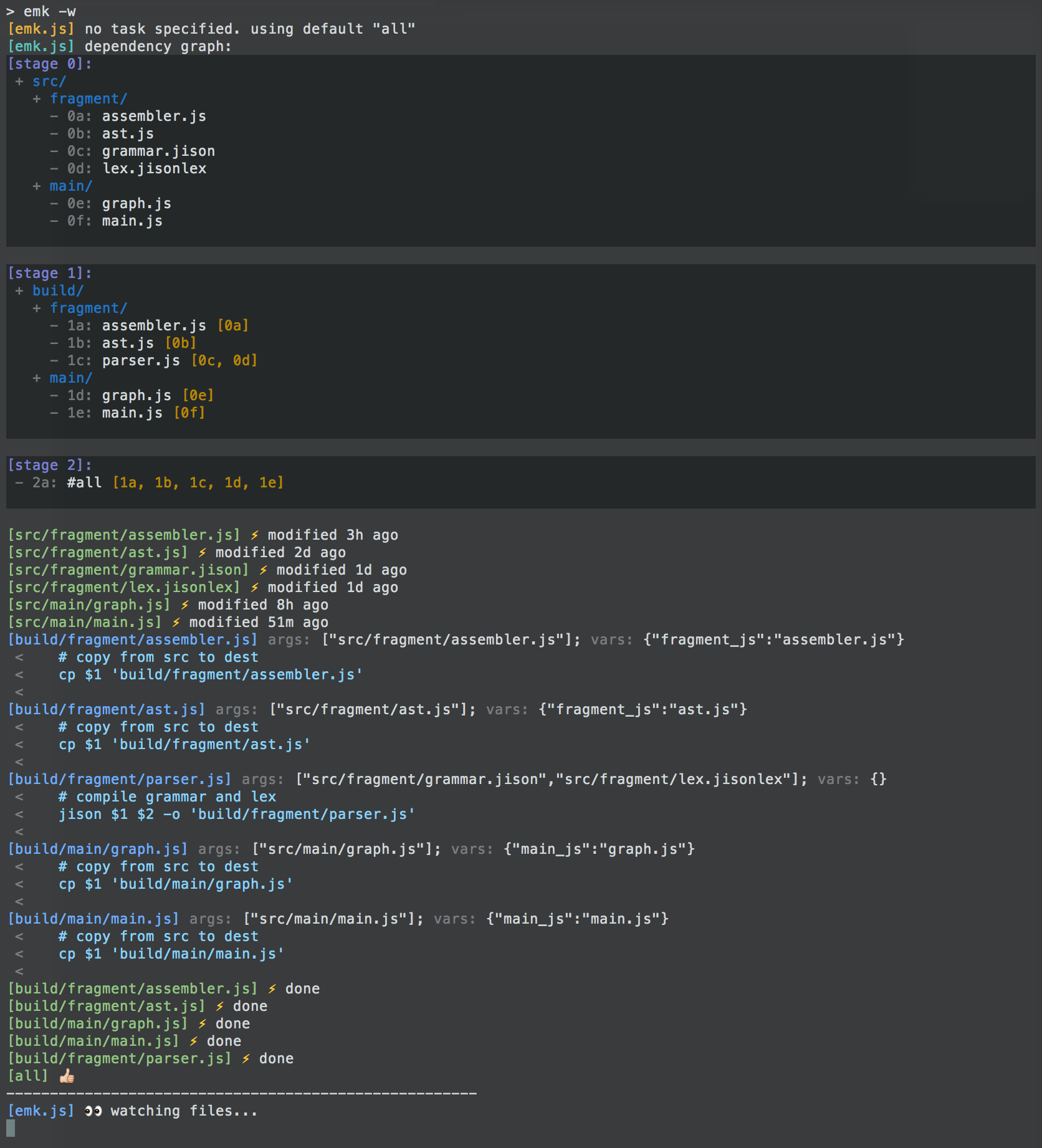Click 'main.js' in row 0f
The height and width of the screenshot is (1148, 1042).
[x=132, y=221]
